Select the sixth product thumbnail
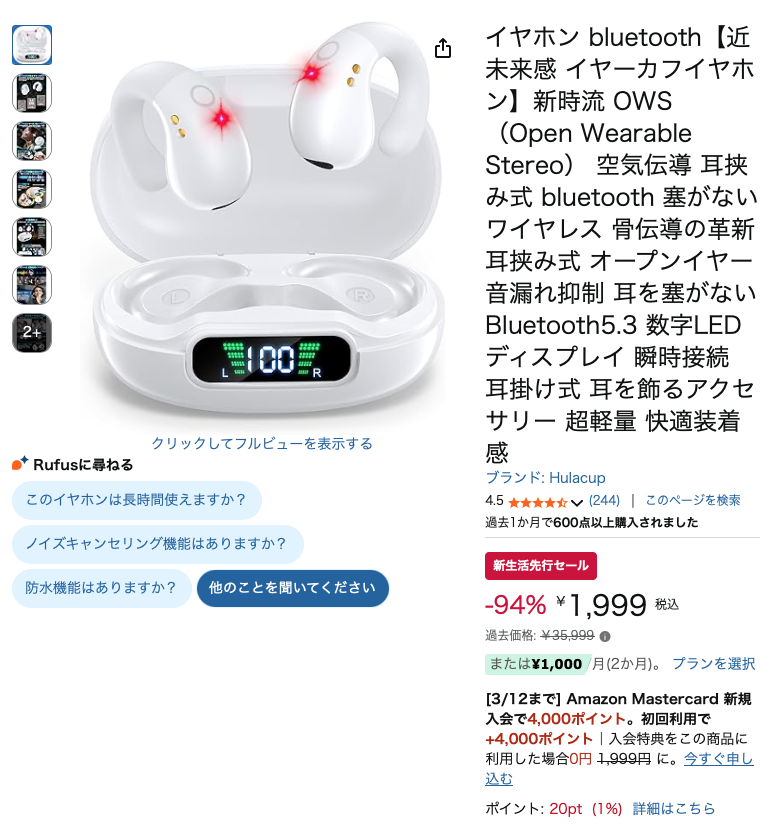 [x=32, y=285]
